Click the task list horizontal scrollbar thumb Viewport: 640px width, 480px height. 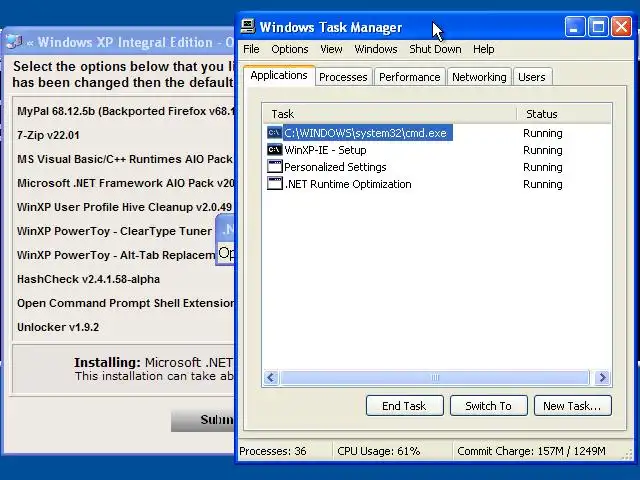(435, 378)
